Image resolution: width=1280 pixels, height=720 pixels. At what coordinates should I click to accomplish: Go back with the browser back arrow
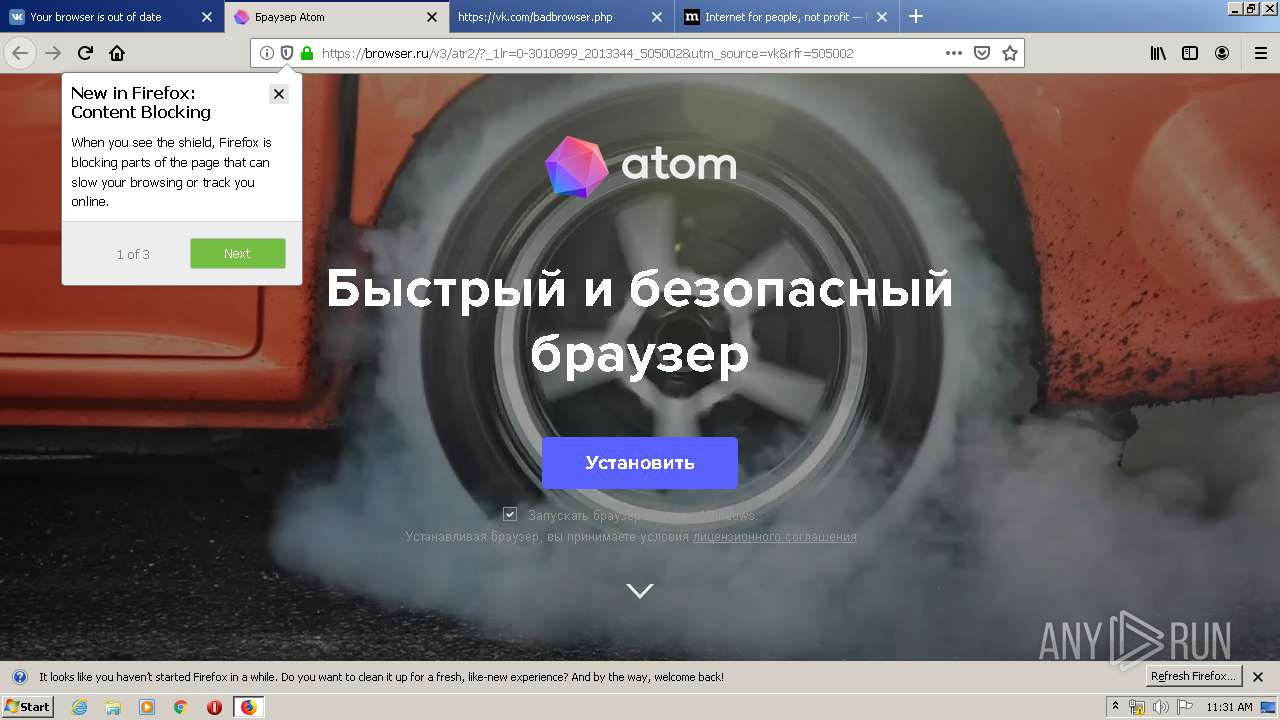[20, 53]
